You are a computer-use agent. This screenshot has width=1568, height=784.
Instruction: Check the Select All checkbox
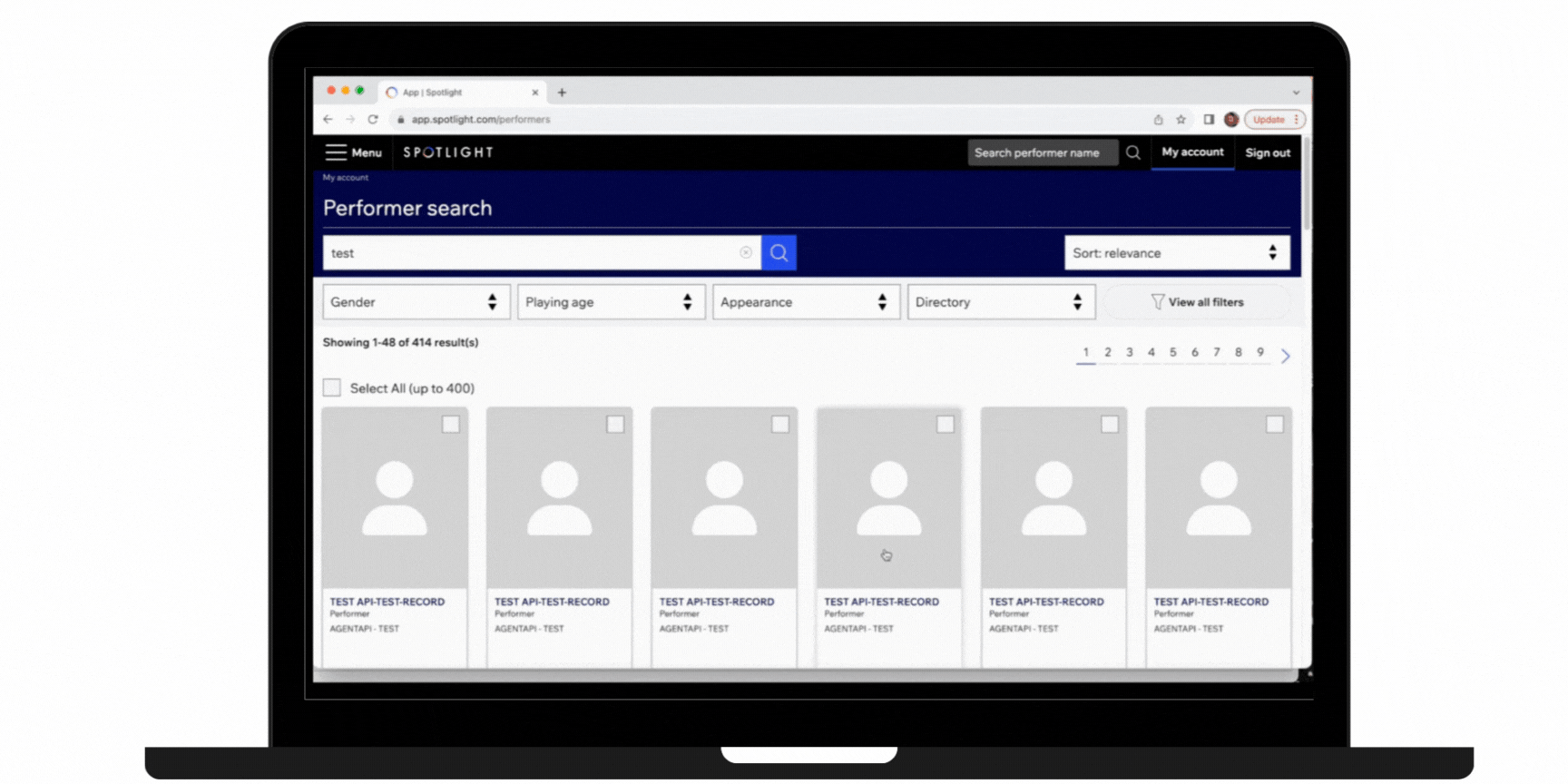click(x=332, y=388)
